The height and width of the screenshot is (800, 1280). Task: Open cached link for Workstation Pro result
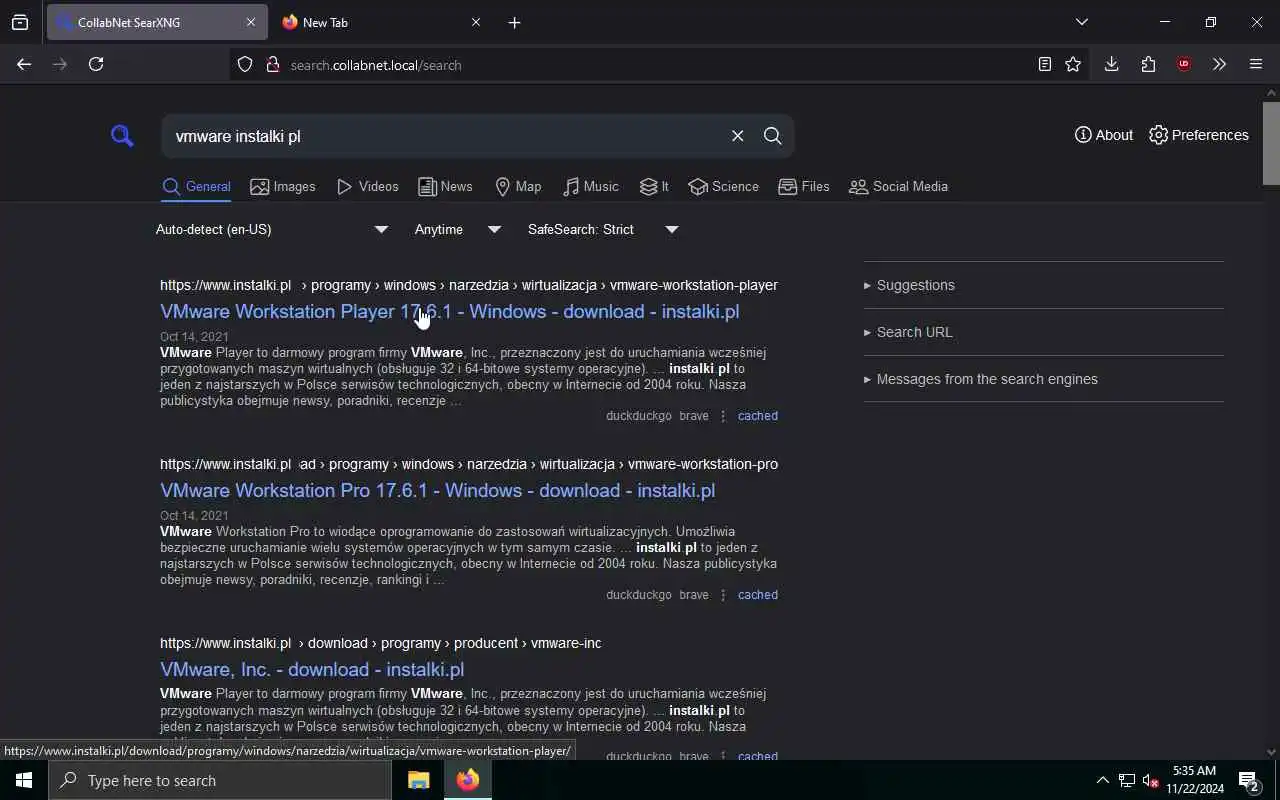pyautogui.click(x=757, y=595)
